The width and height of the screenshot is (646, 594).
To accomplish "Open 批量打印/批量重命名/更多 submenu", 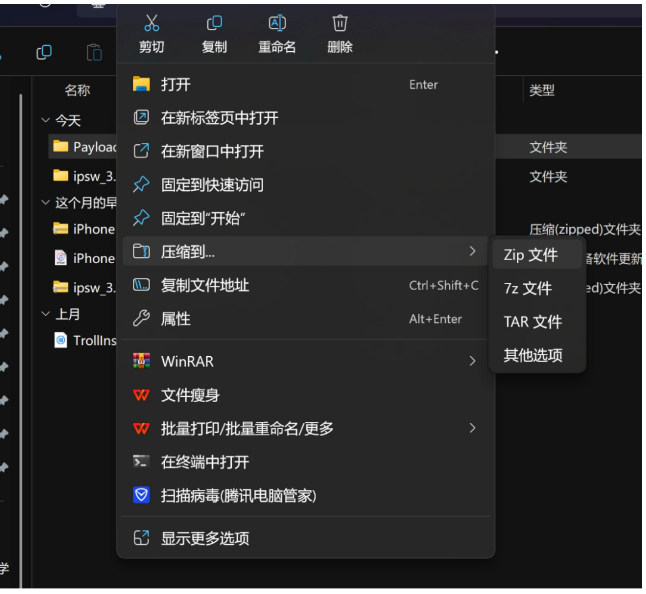I will click(x=305, y=428).
